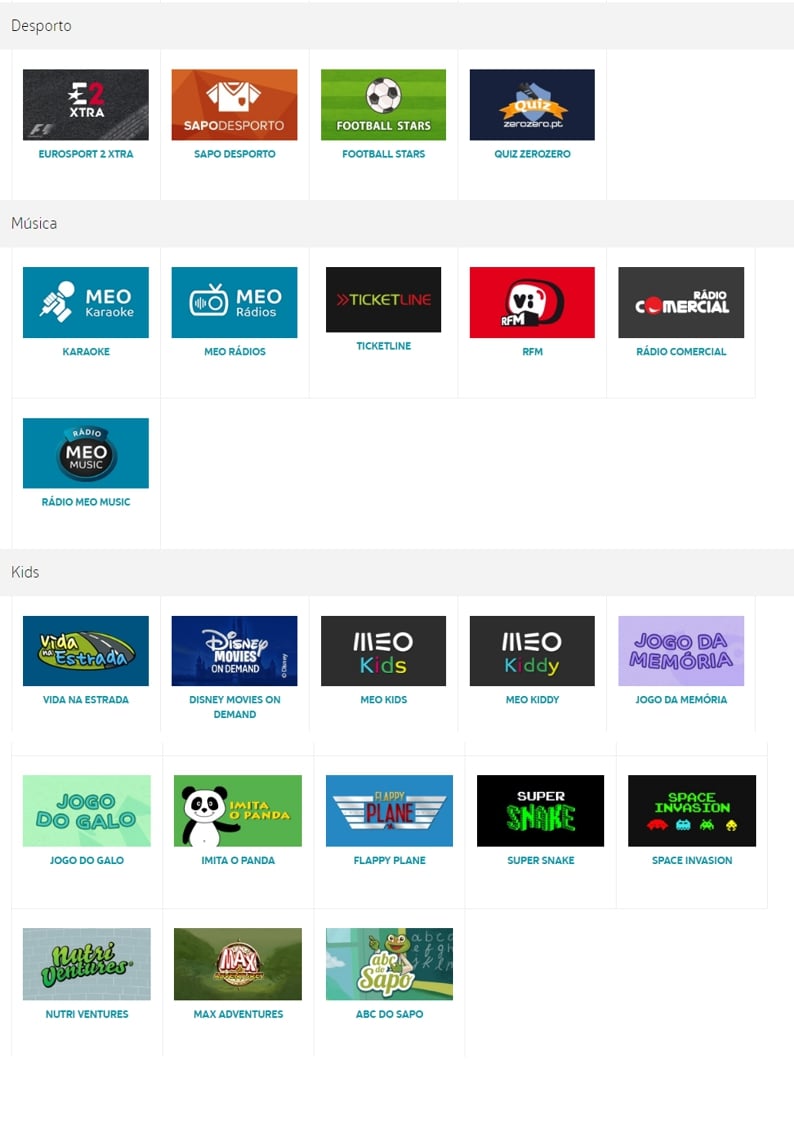Click the RFM caption under red tile
Image resolution: width=794 pixels, height=1123 pixels.
pos(532,352)
